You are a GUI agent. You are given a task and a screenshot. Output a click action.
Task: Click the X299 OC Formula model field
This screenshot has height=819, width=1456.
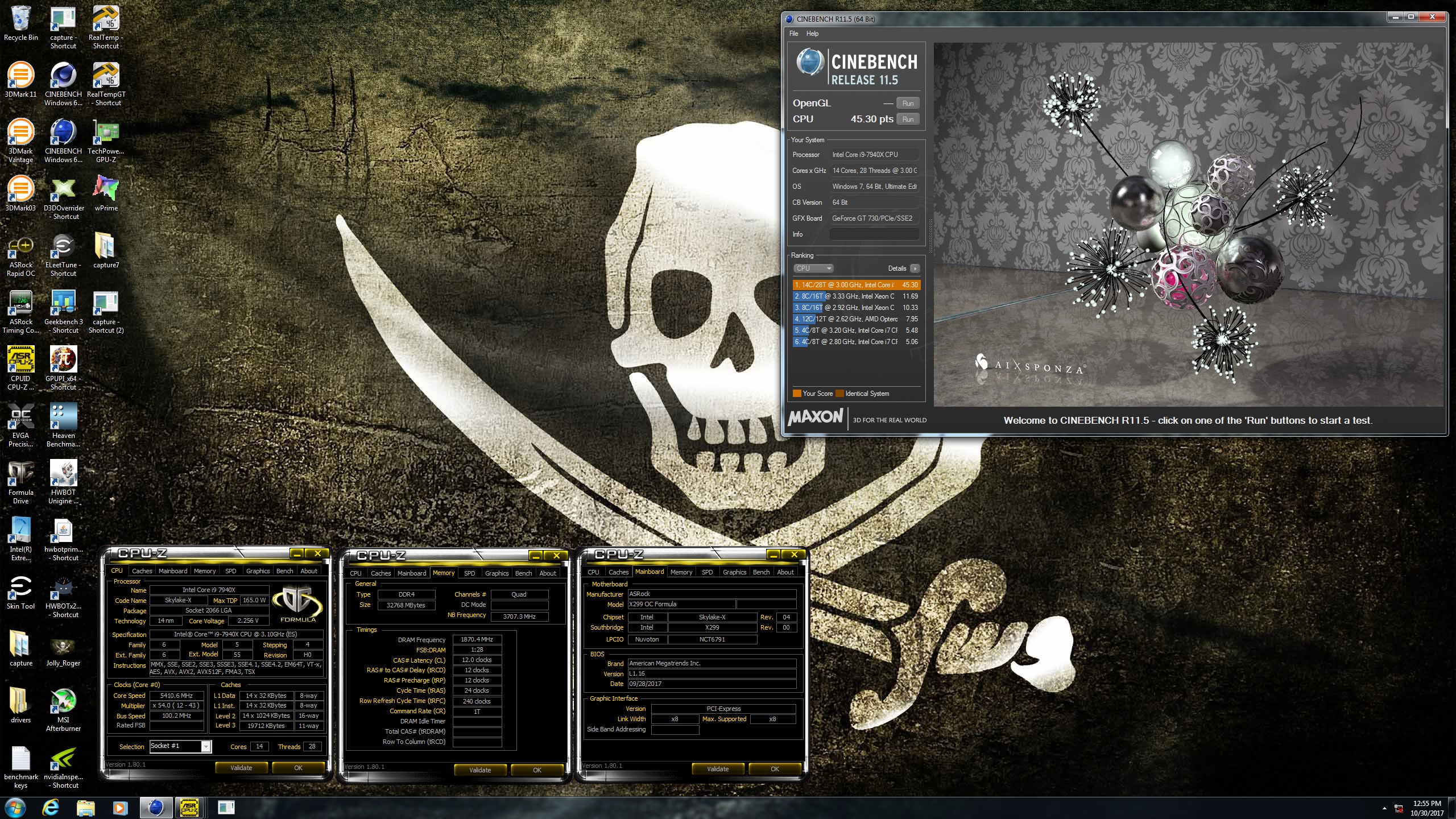click(x=681, y=605)
